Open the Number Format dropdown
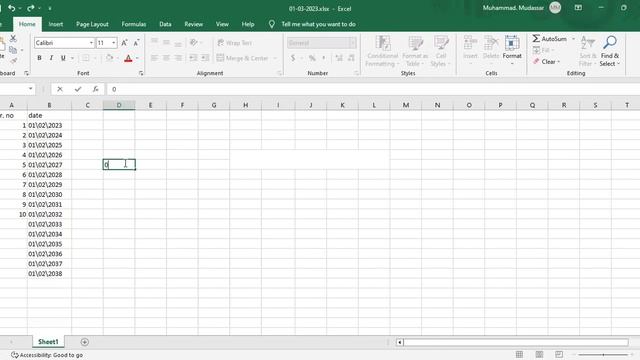Image resolution: width=640 pixels, height=360 pixels. 353,43
